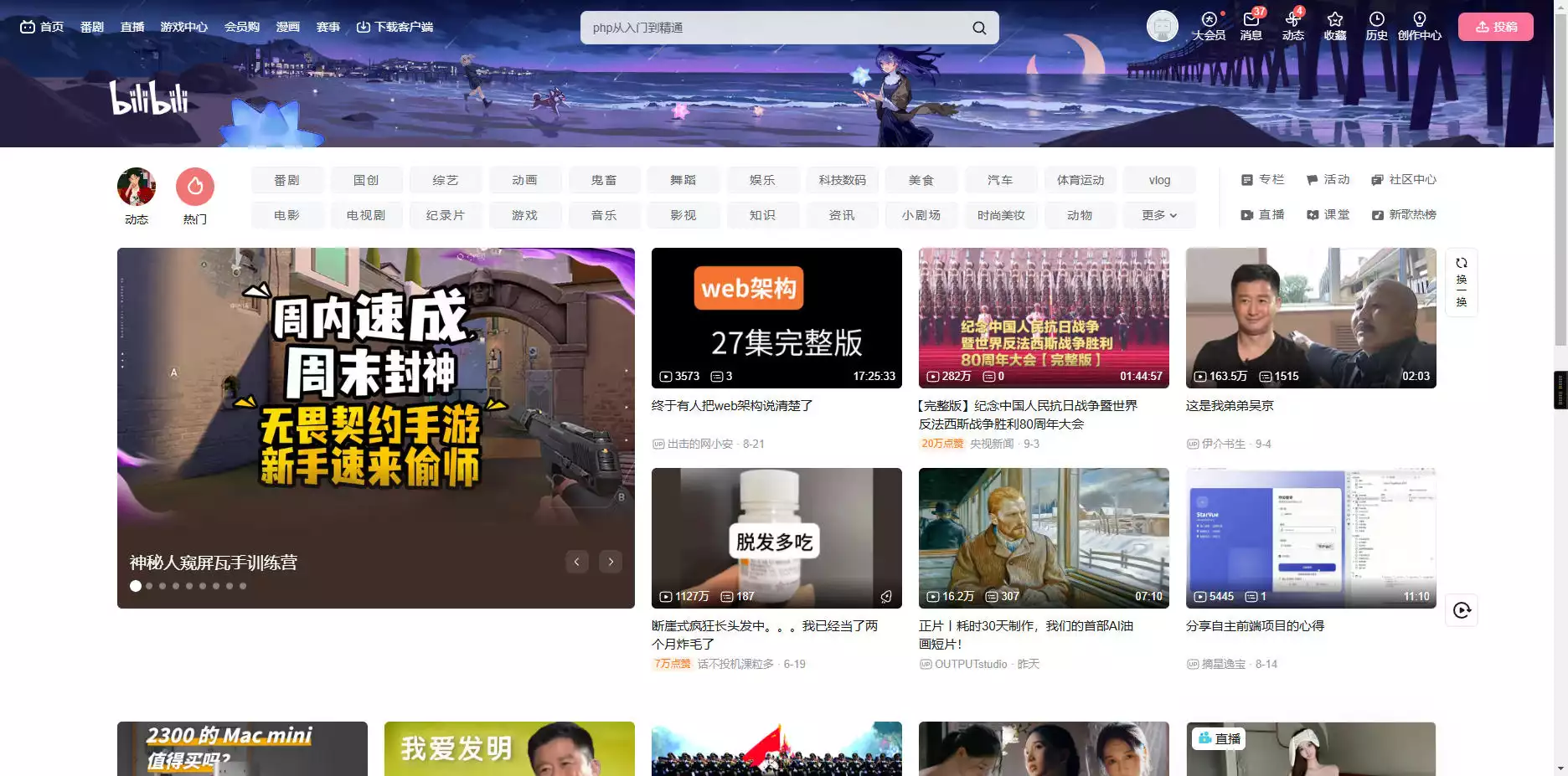Expand the 更多 categories dropdown
The width and height of the screenshot is (1568, 776).
tap(1159, 215)
